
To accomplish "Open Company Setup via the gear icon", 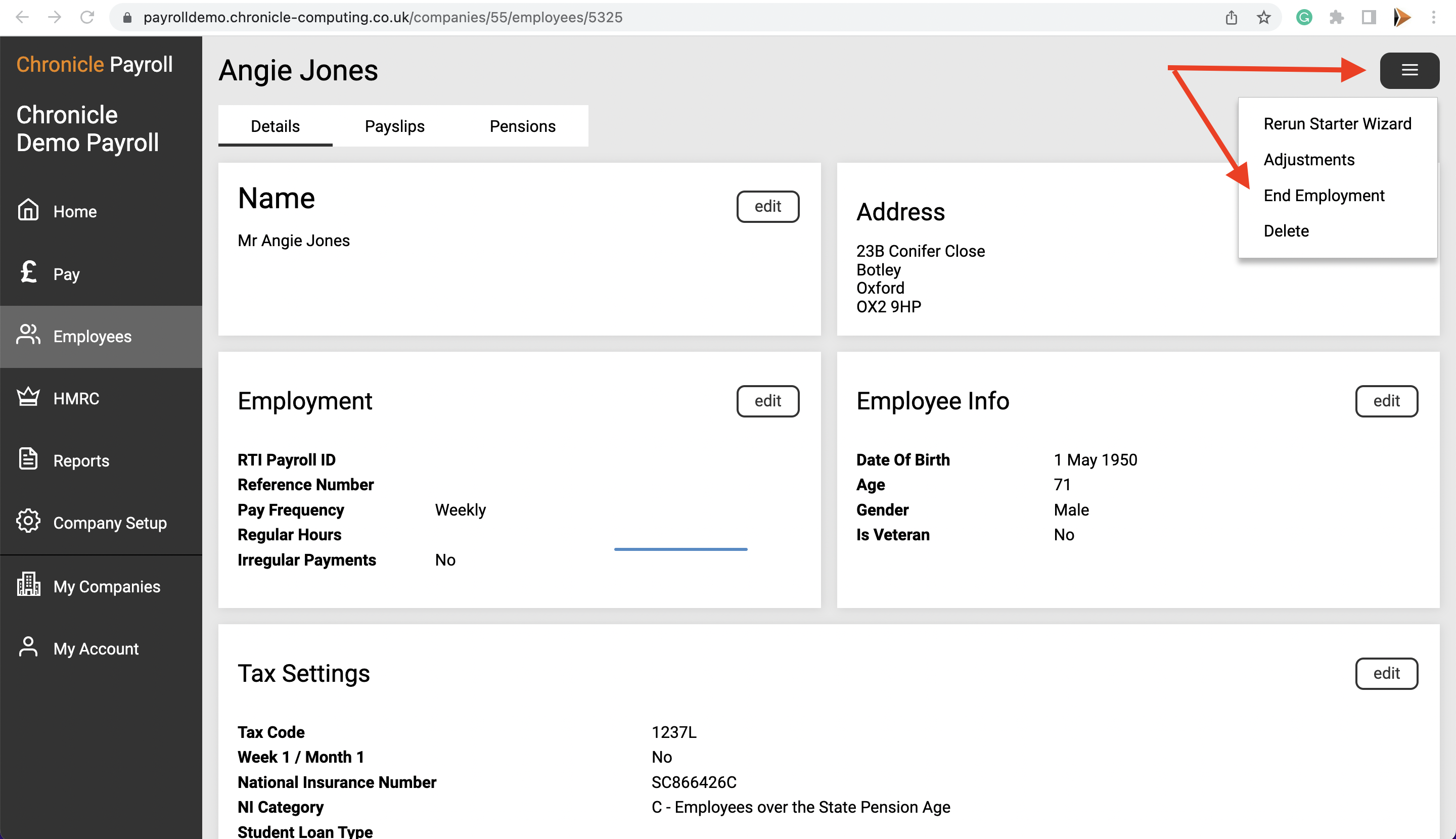I will pyautogui.click(x=28, y=522).
